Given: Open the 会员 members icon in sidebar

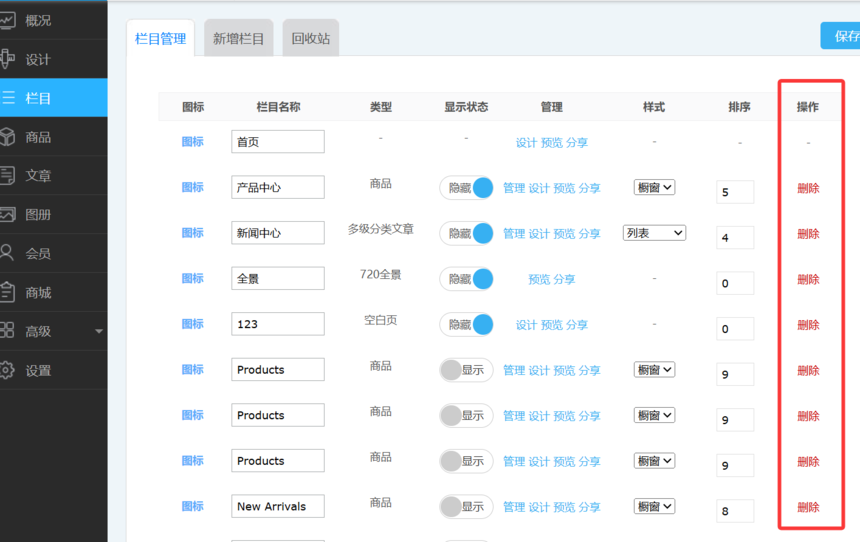Looking at the screenshot, I should click(8, 253).
